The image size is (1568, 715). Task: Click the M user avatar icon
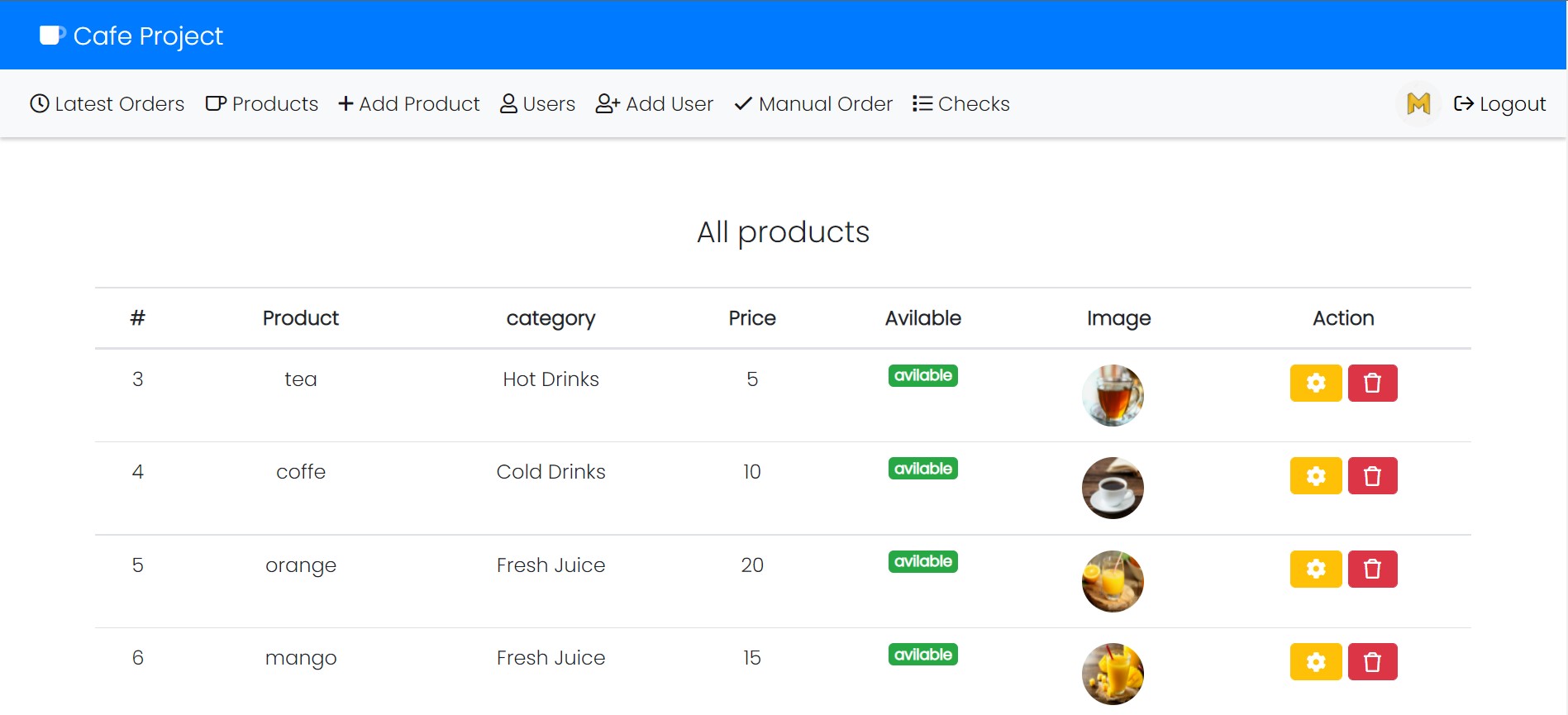coord(1418,103)
